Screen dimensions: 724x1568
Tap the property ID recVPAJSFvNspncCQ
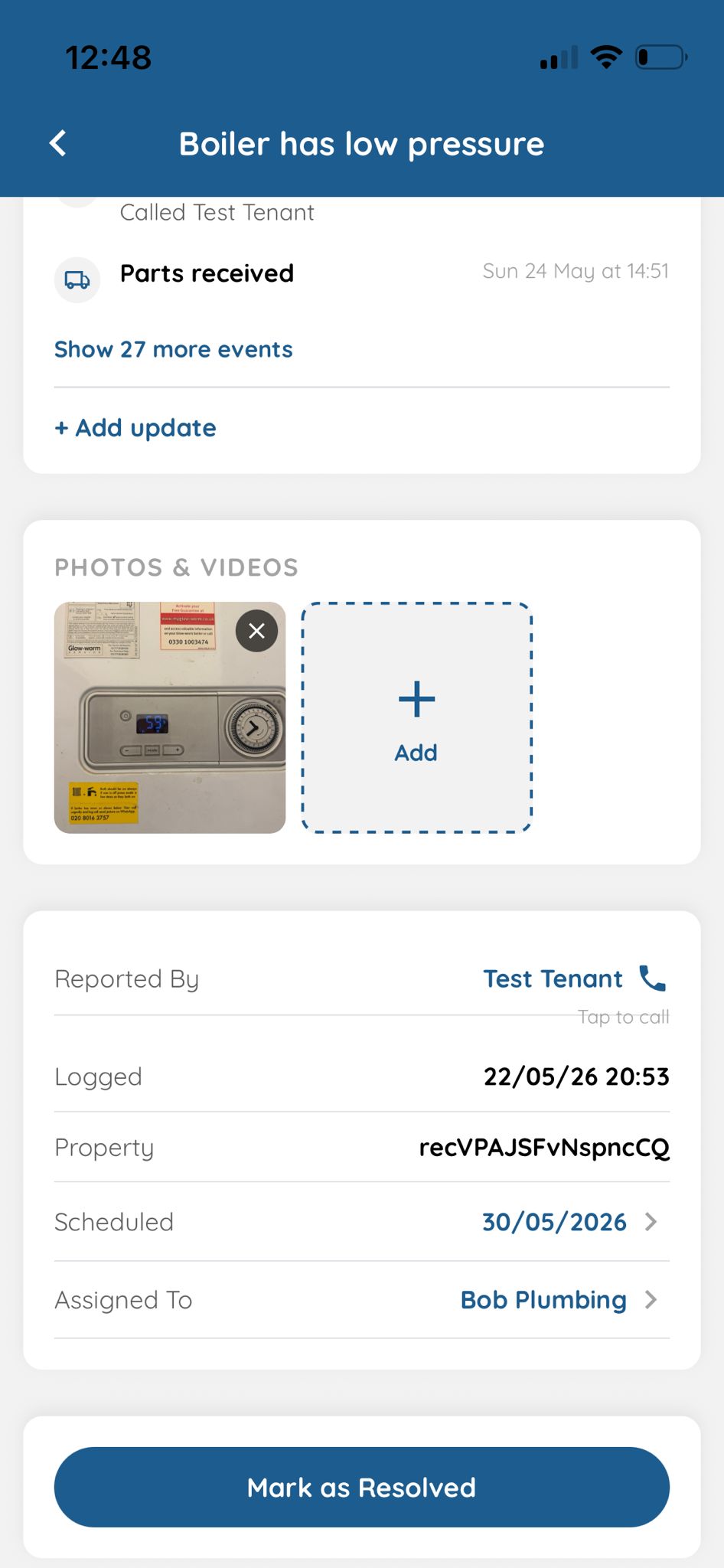[x=544, y=1148]
